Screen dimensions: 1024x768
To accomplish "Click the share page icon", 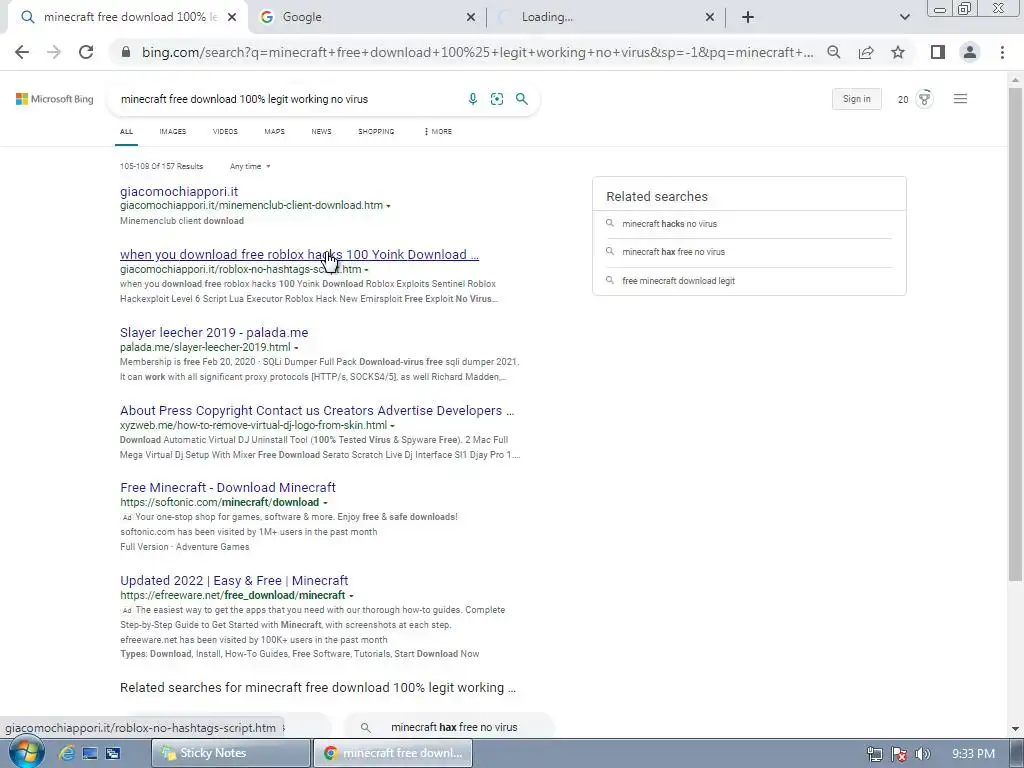I will point(866,52).
